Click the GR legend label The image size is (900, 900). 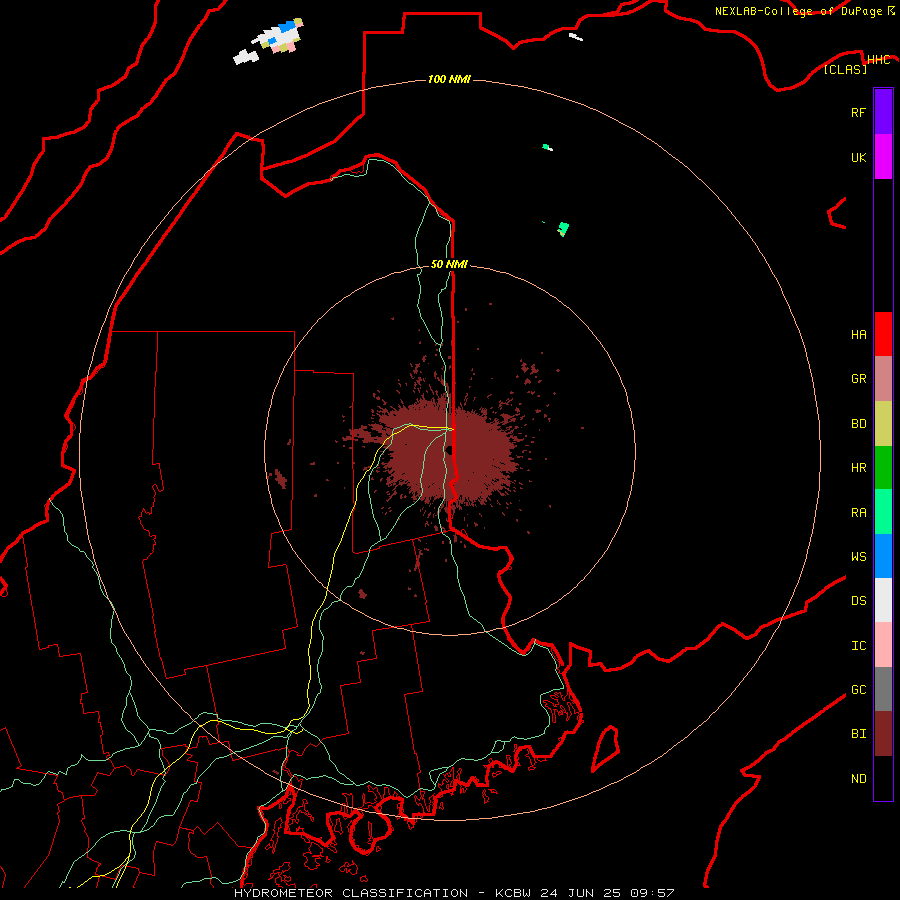point(858,379)
